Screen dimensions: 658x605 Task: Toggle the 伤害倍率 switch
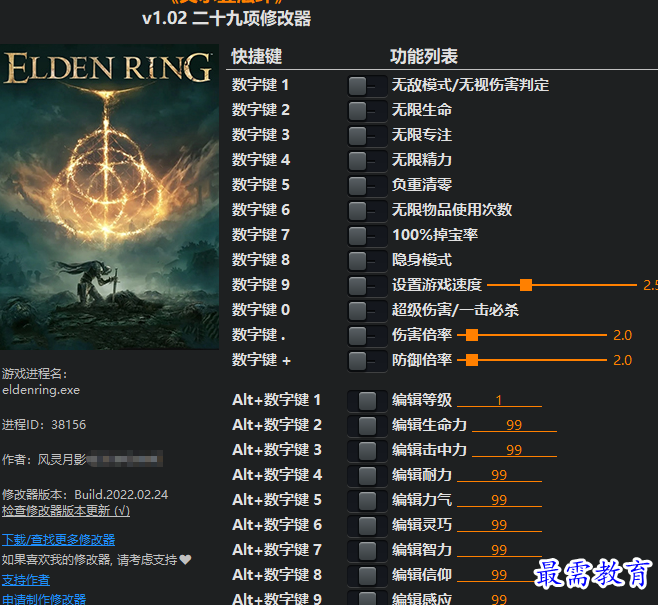(367, 336)
